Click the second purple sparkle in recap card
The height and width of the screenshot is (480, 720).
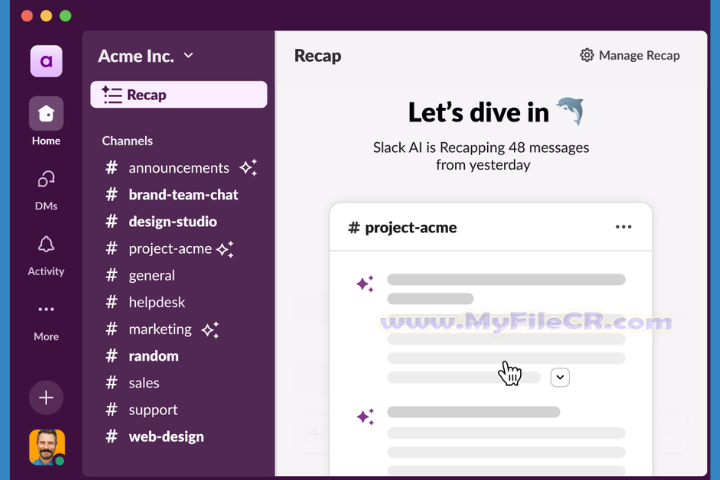[x=366, y=417]
